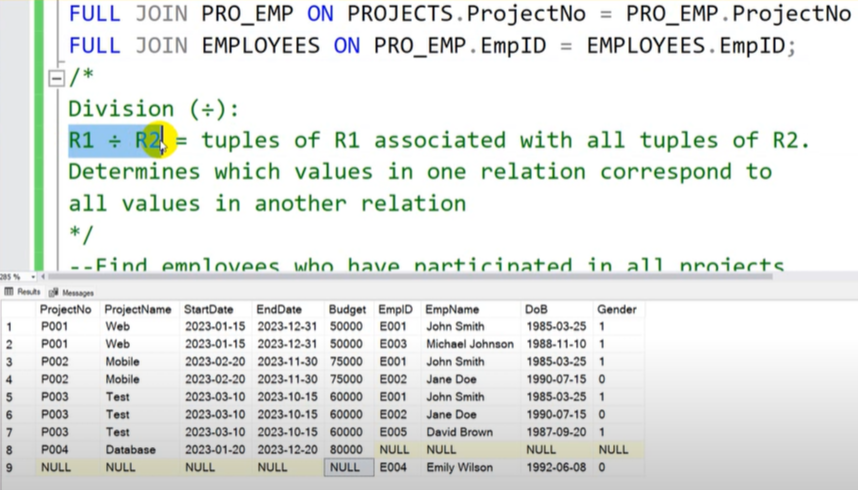859x491 pixels.
Task: Select row 8 header in results
Action: [10, 450]
